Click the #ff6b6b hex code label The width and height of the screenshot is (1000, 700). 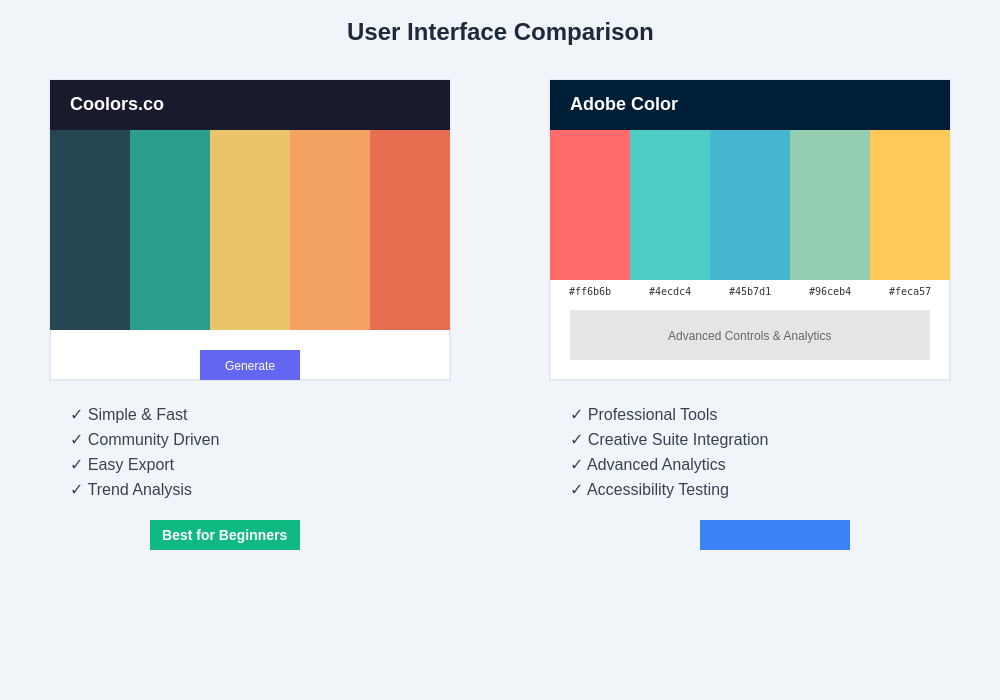(590, 292)
